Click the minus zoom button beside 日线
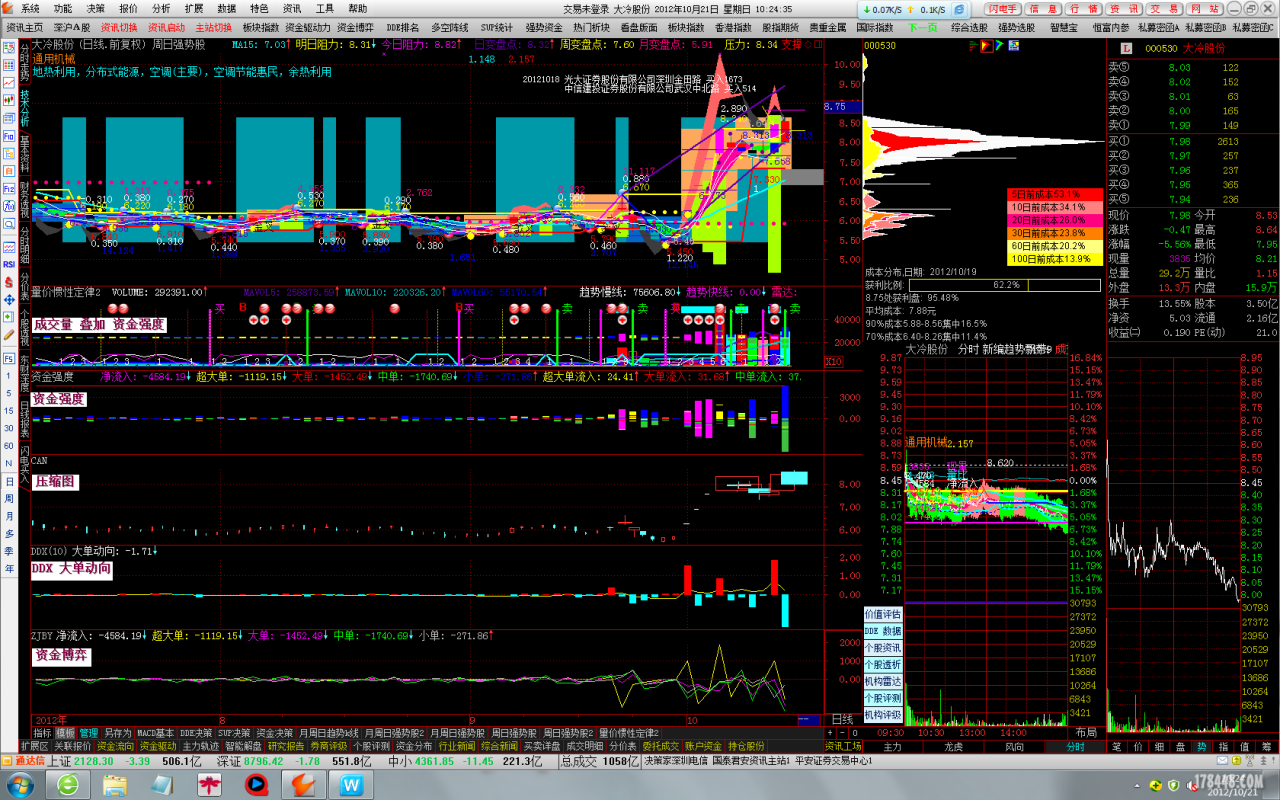Image resolution: width=1280 pixels, height=800 pixels. pos(841,733)
